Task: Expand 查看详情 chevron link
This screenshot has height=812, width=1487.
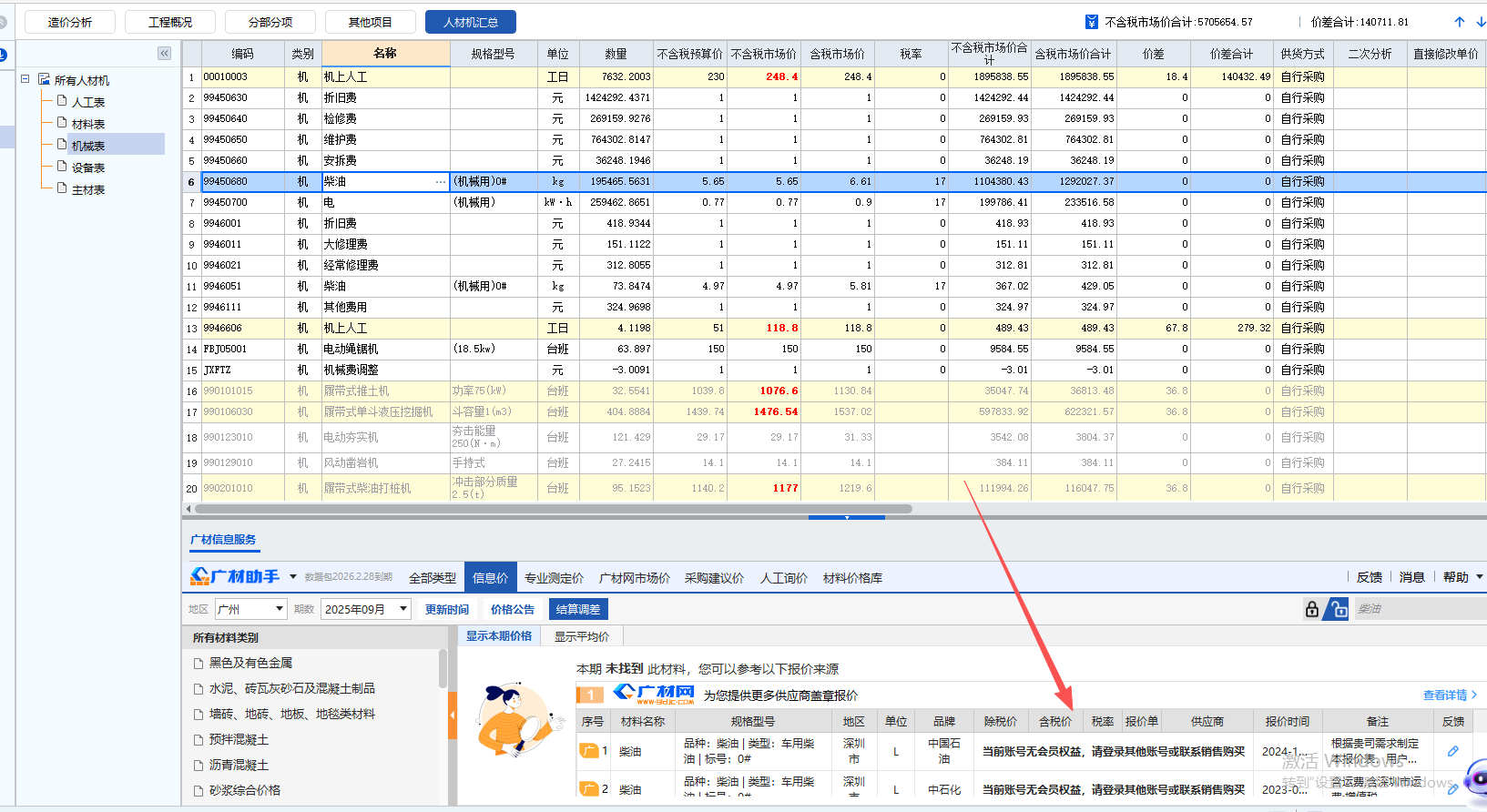Action: coord(1450,695)
